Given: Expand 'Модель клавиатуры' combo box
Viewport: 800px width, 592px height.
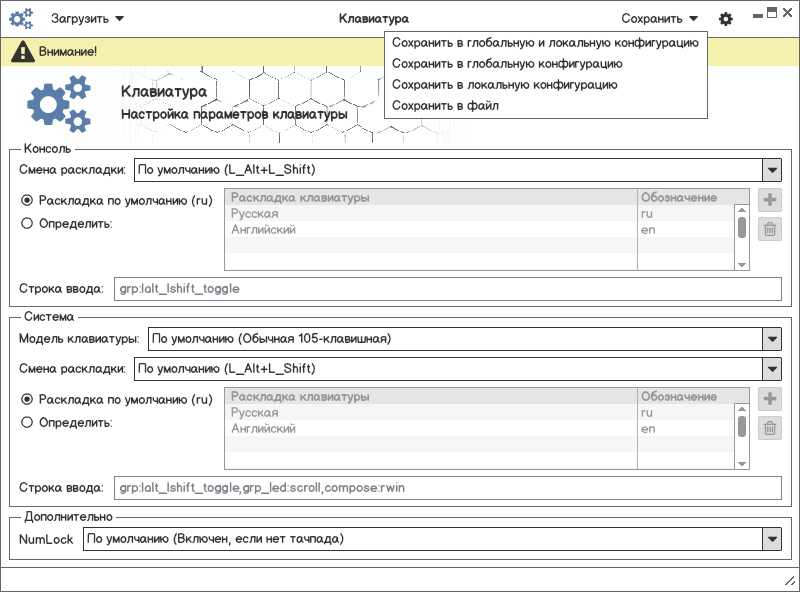Looking at the screenshot, I should point(465,339).
